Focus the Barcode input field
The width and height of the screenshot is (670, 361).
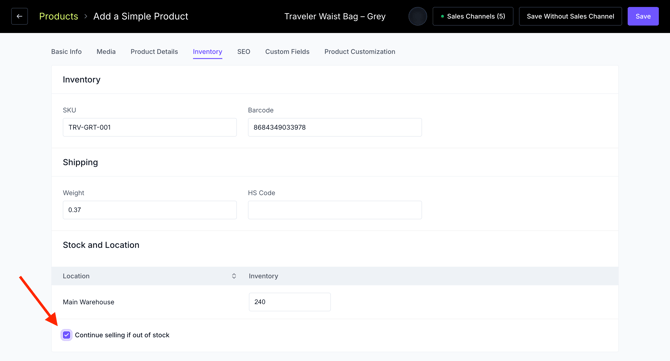coord(335,127)
